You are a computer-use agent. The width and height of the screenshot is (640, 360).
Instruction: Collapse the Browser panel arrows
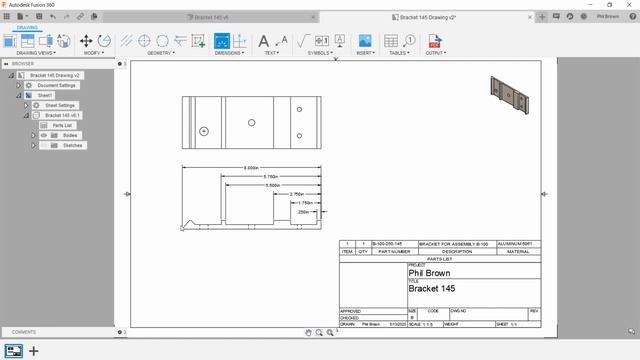tap(6, 64)
